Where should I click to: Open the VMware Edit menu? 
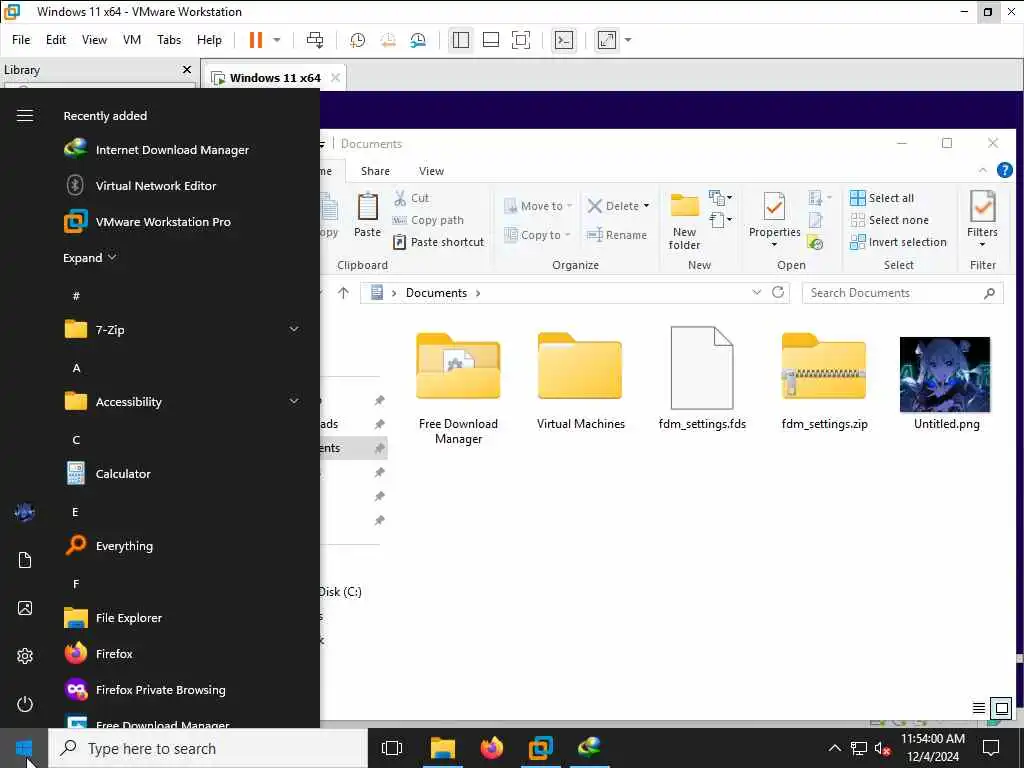point(56,40)
